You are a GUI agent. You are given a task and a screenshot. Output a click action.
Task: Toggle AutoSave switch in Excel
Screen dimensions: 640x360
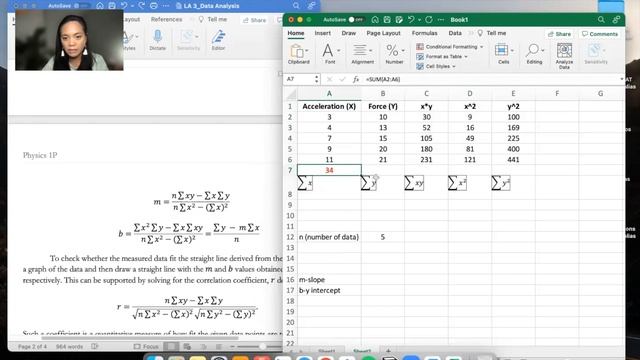tap(356, 20)
